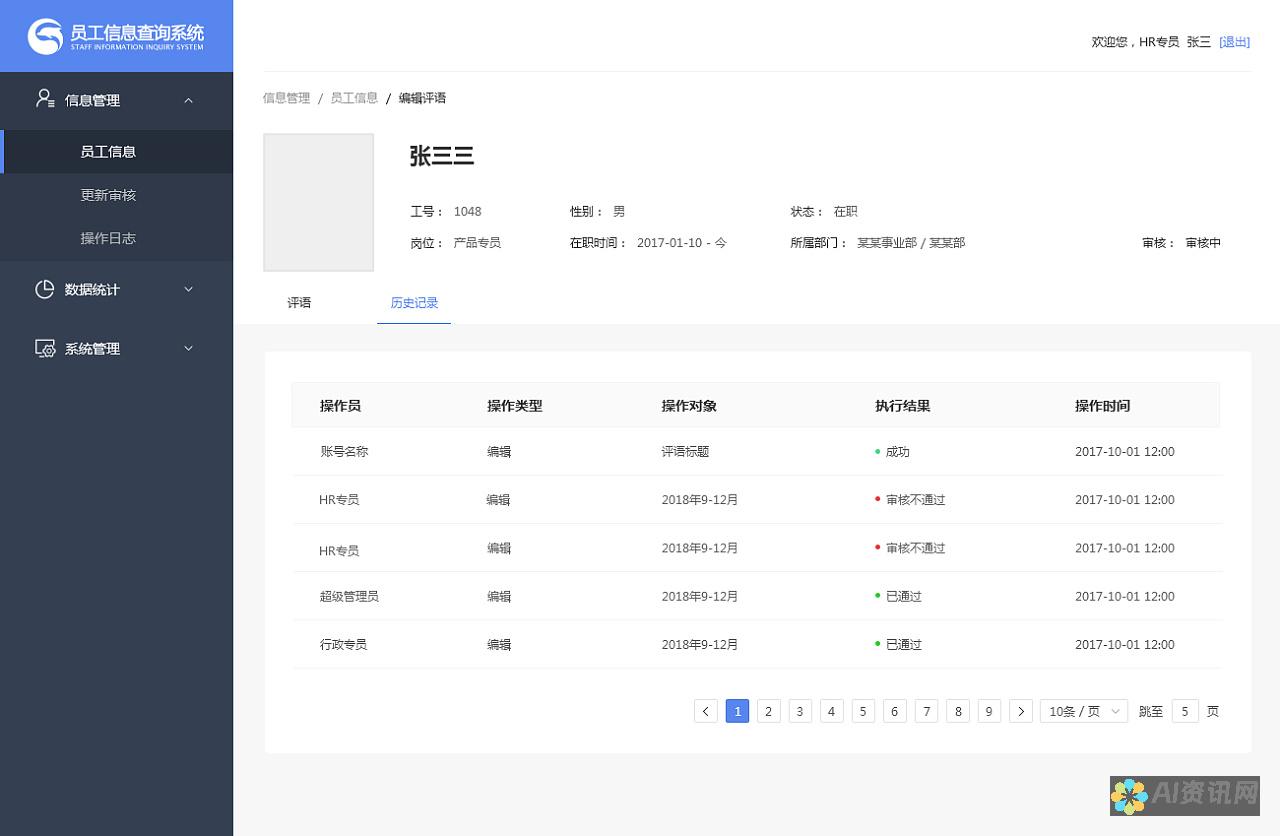
Task: Click 2017-10-01 12:00 in the 行政专员 row
Action: coord(1125,645)
